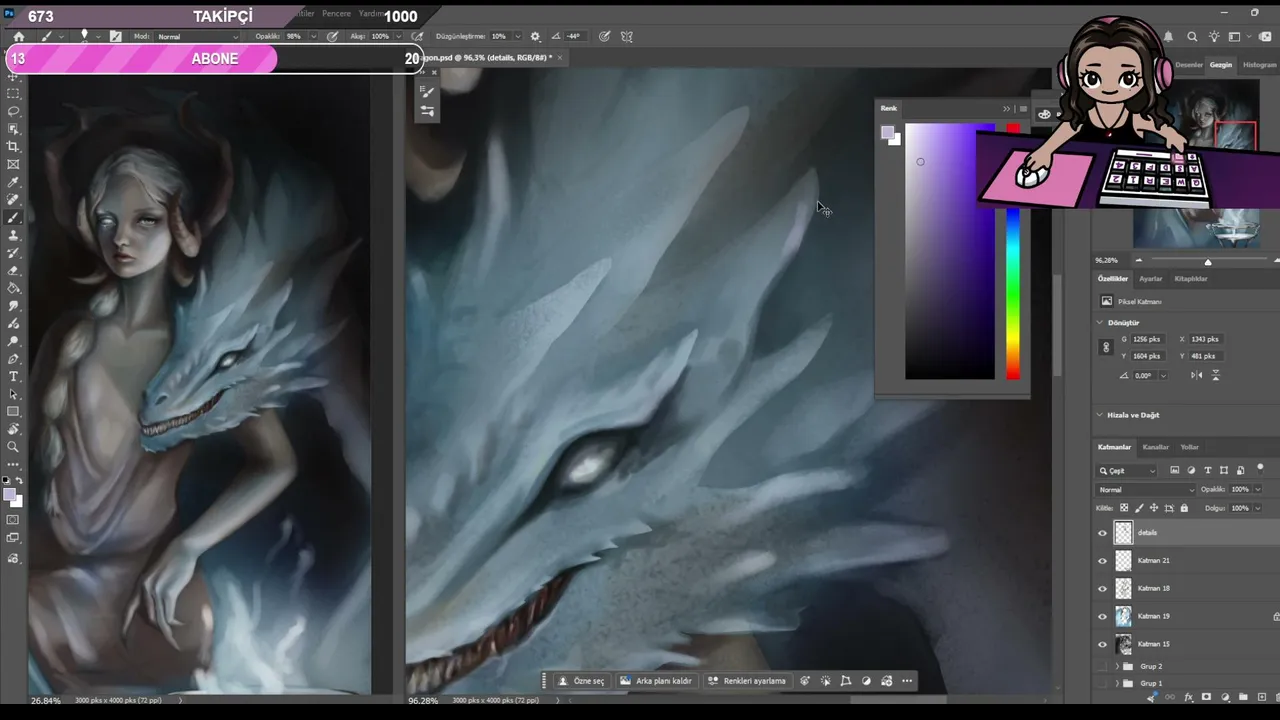Select the Path Selection tool
Image resolution: width=1280 pixels, height=720 pixels.
click(x=13, y=394)
